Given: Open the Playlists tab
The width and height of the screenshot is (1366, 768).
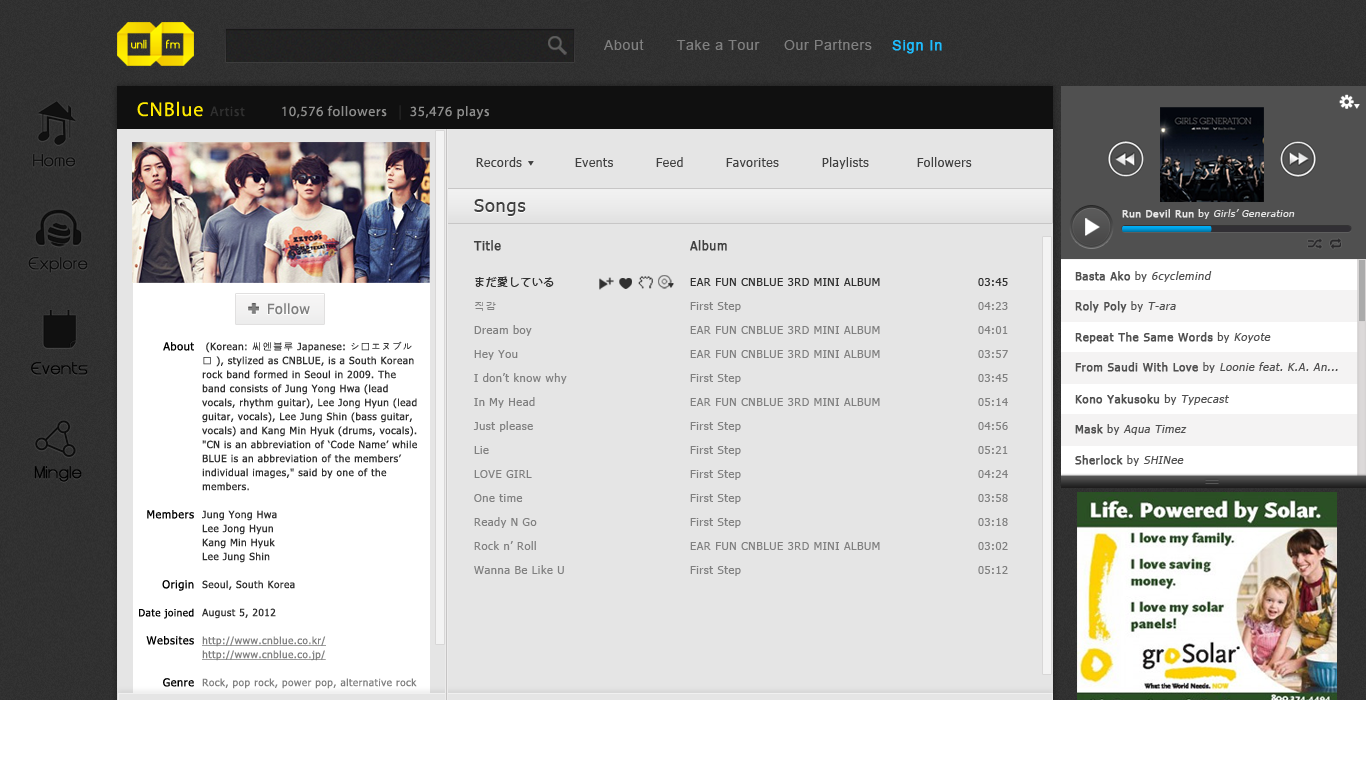Looking at the screenshot, I should pyautogui.click(x=845, y=163).
